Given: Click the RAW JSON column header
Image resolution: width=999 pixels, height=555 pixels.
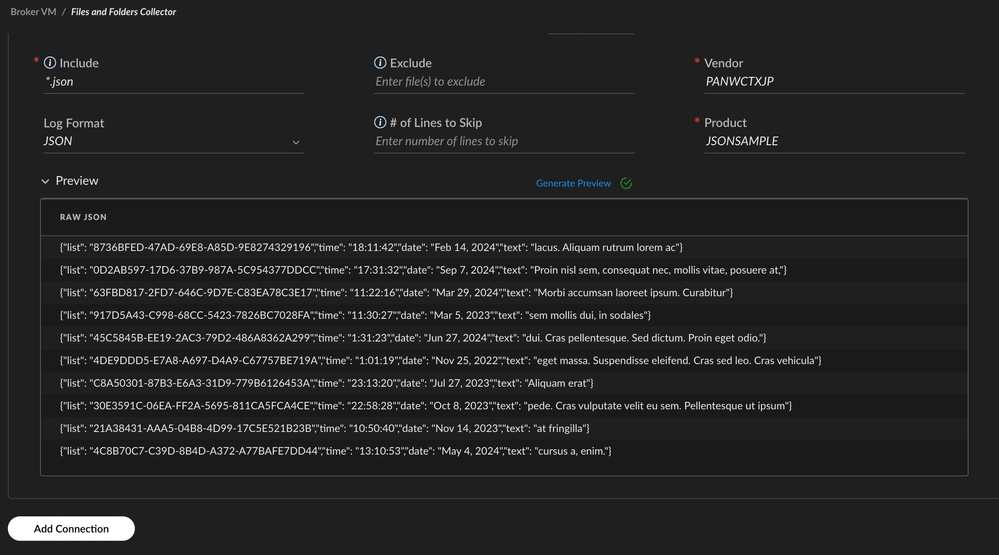Looking at the screenshot, I should click(83, 217).
